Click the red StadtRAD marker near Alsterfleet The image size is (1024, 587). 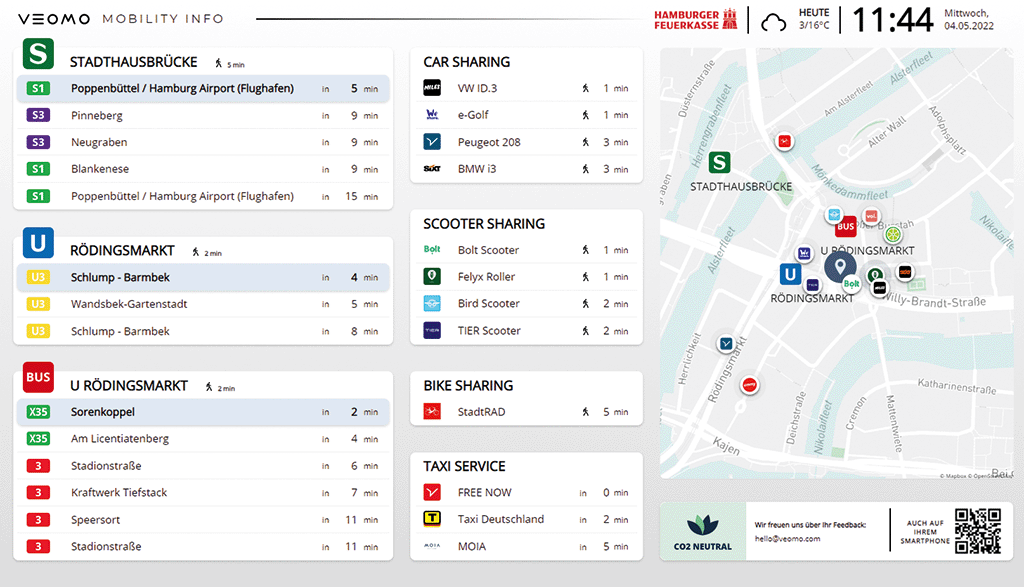pos(784,141)
